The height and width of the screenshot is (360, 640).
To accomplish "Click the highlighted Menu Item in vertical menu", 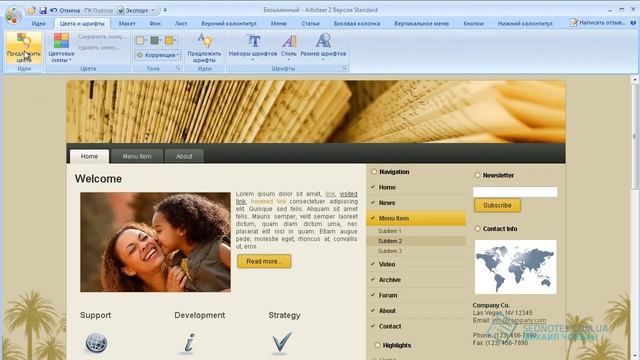I will coord(416,218).
